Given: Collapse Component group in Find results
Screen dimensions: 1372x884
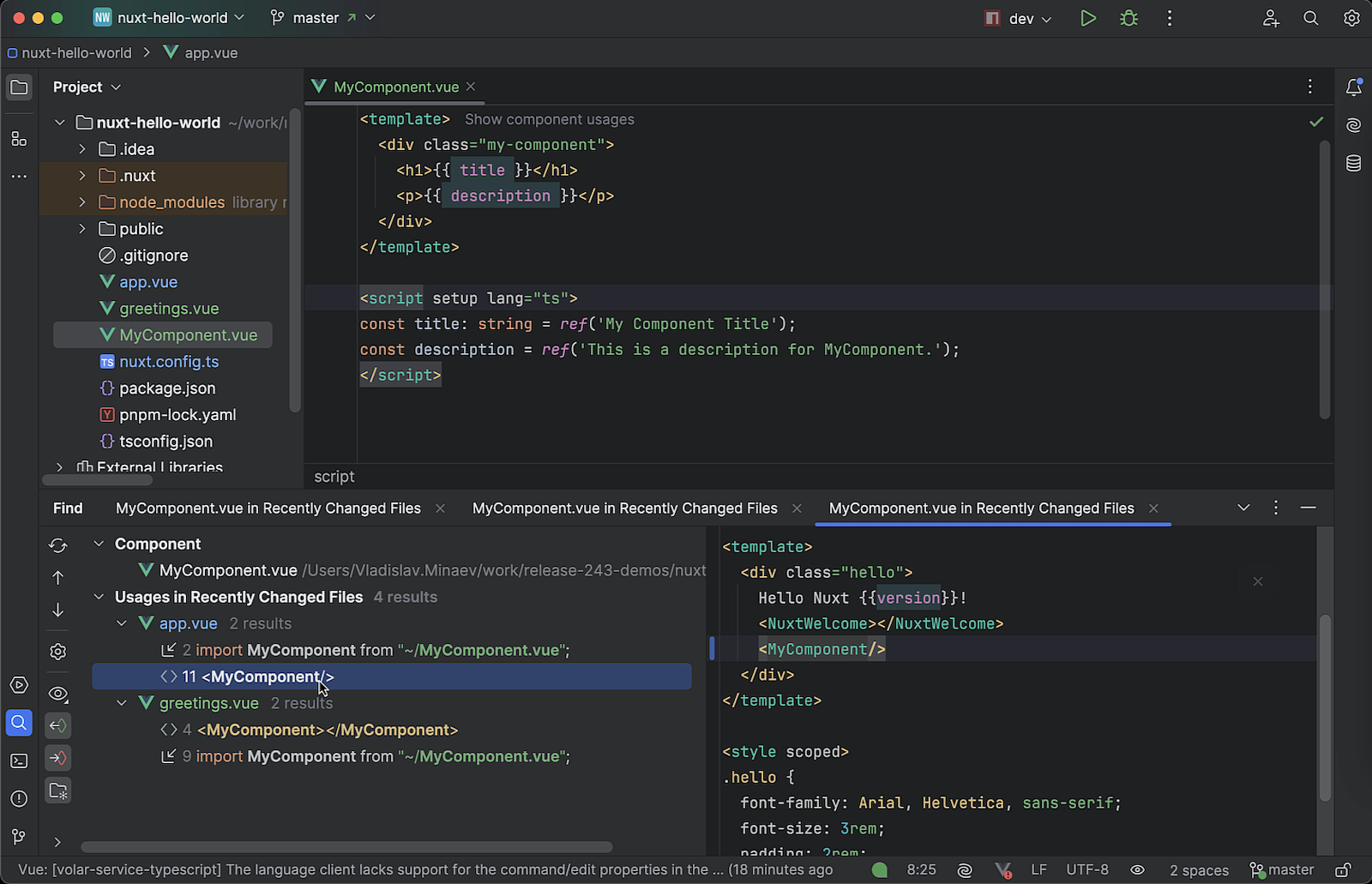Looking at the screenshot, I should [99, 544].
